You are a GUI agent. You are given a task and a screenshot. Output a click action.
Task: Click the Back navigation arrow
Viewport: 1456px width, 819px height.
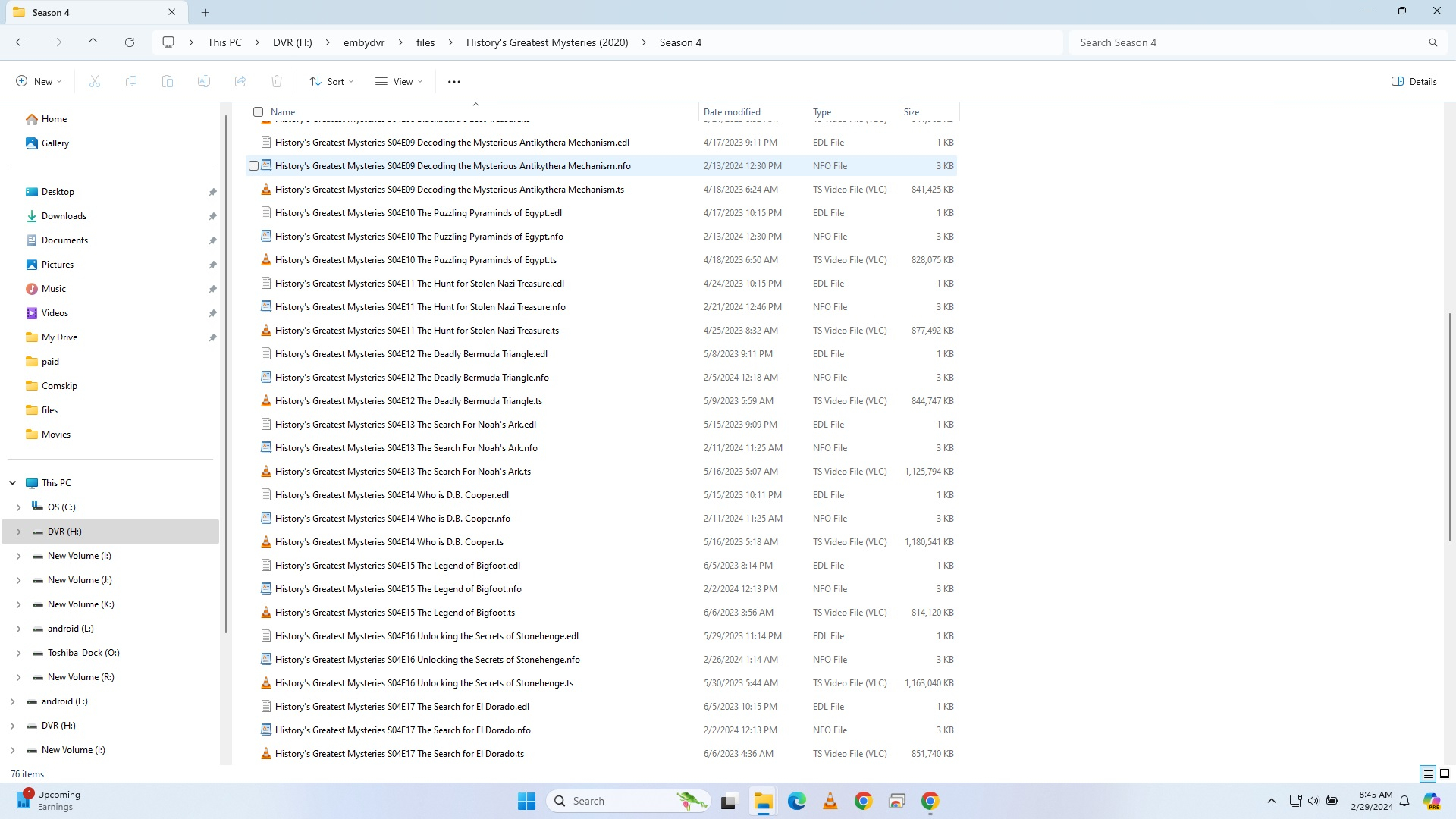(x=20, y=42)
